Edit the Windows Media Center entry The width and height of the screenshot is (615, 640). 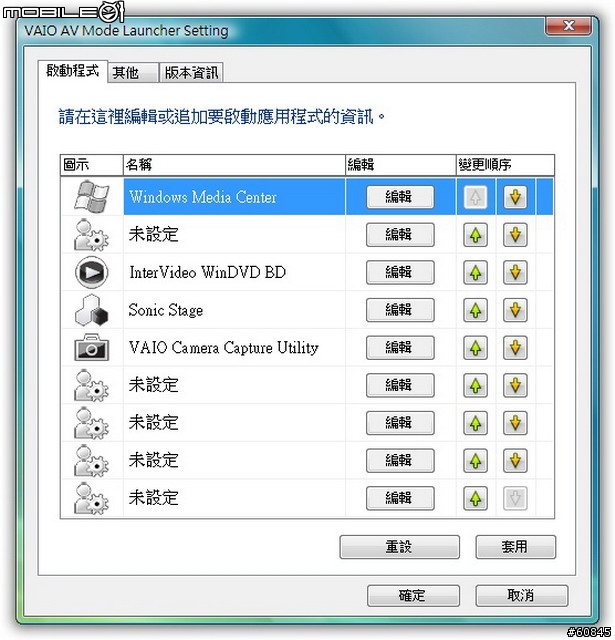tap(400, 197)
